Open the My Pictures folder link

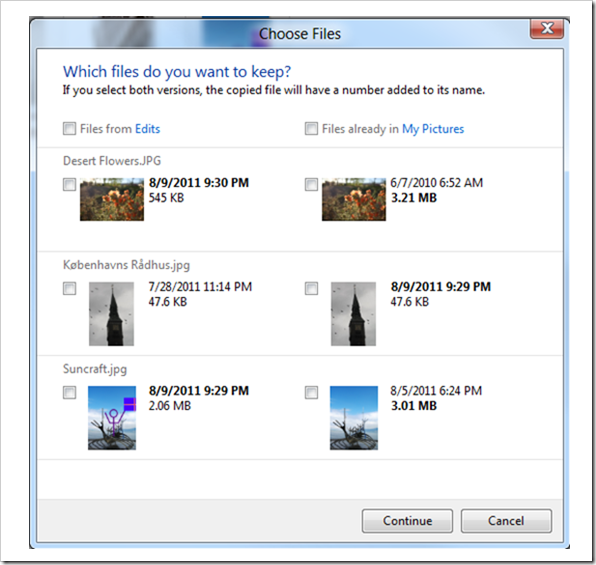(433, 129)
